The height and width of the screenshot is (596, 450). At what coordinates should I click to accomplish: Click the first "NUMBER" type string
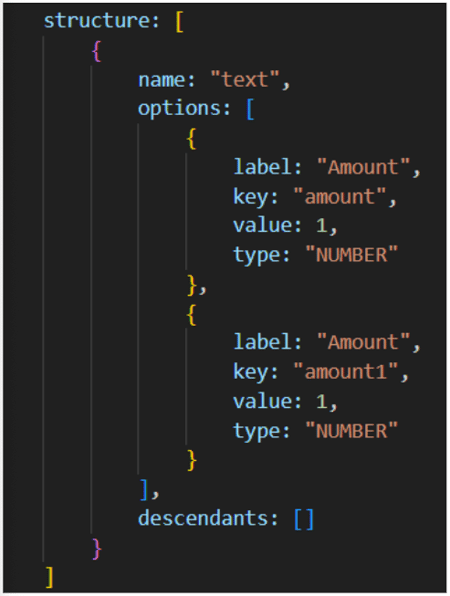point(352,255)
